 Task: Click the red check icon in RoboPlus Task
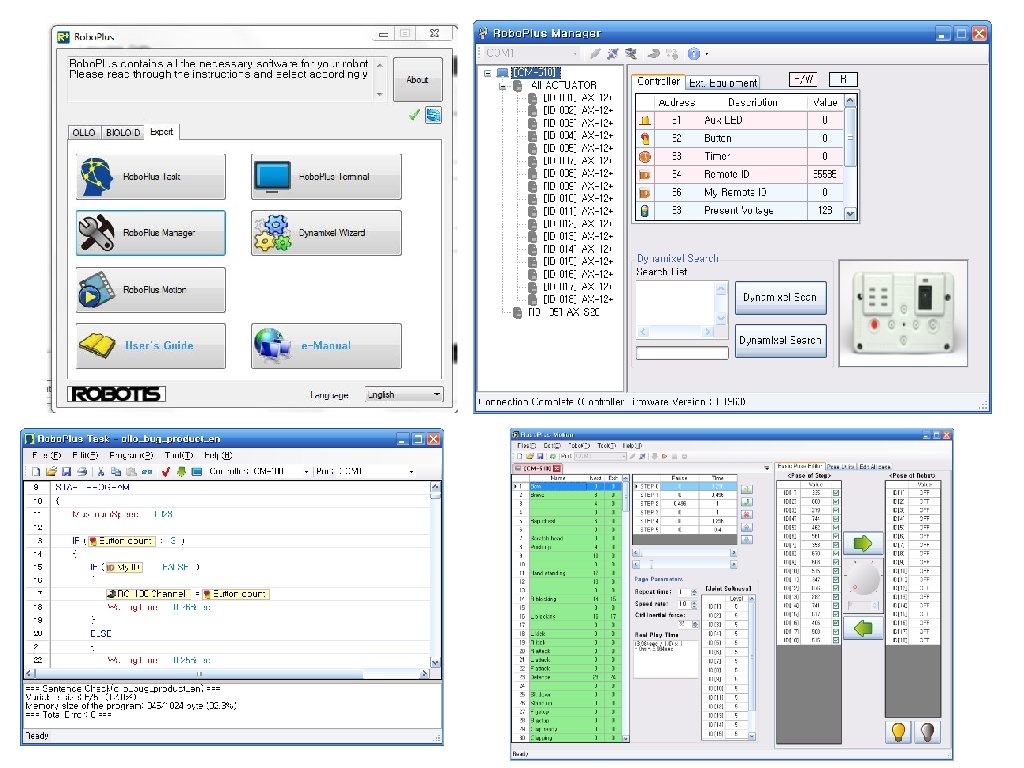pos(166,472)
